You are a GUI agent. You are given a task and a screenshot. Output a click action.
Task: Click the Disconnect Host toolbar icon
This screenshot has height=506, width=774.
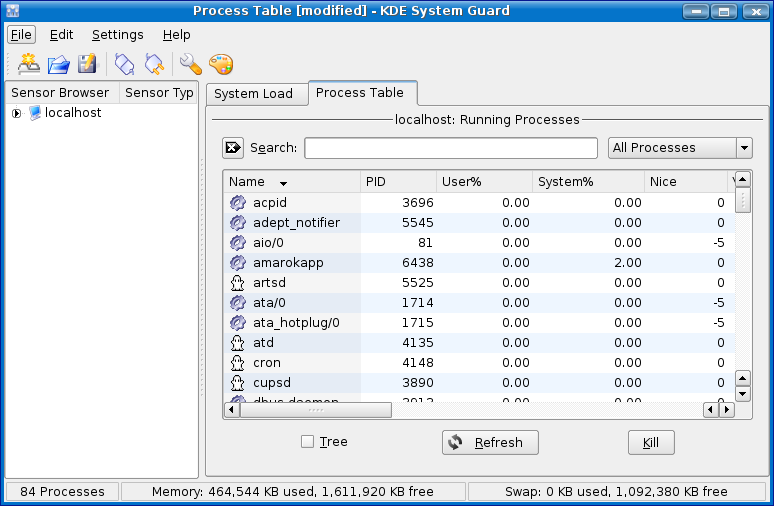[x=154, y=64]
